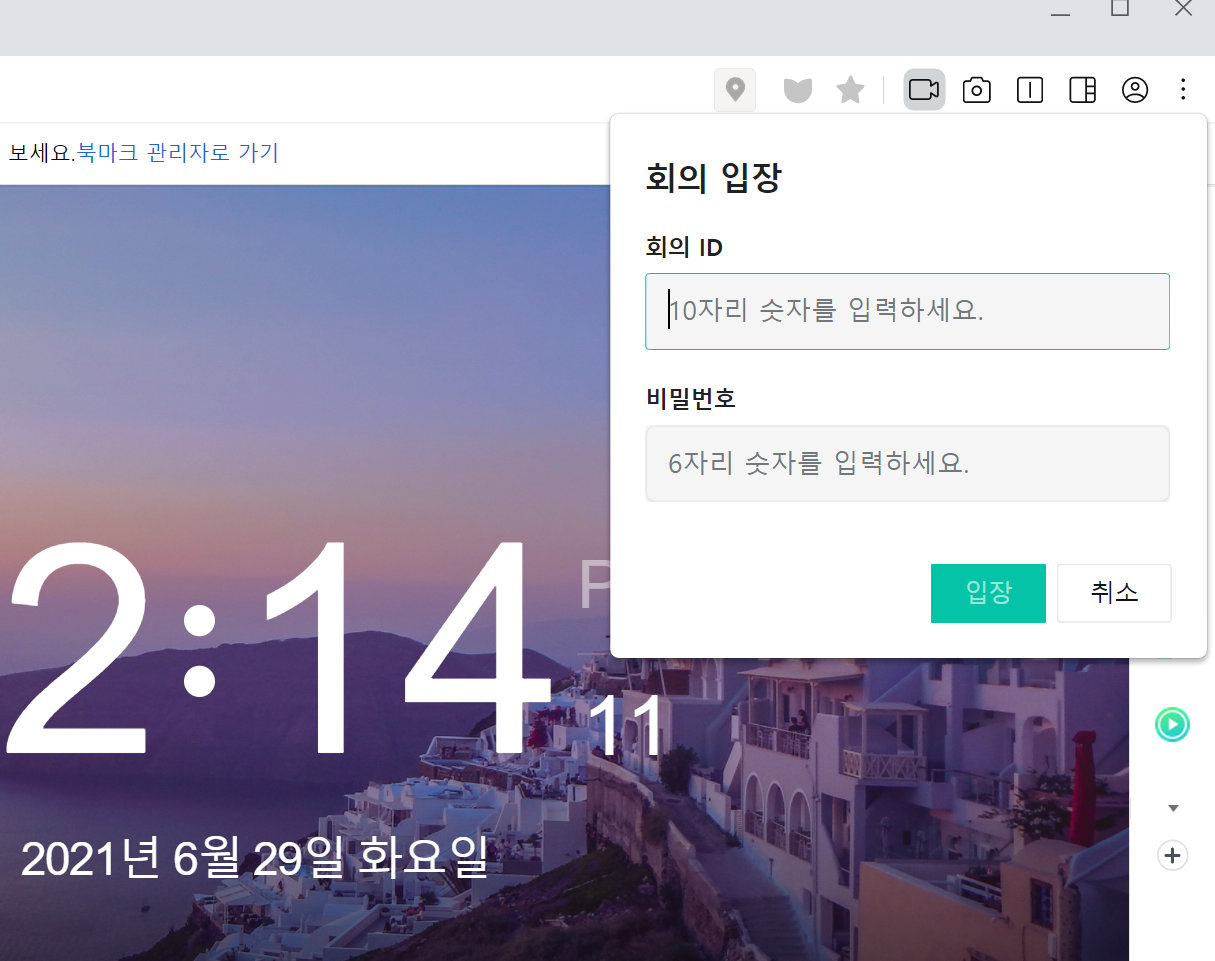Toggle the sidebar panel icon

pos(1082,90)
